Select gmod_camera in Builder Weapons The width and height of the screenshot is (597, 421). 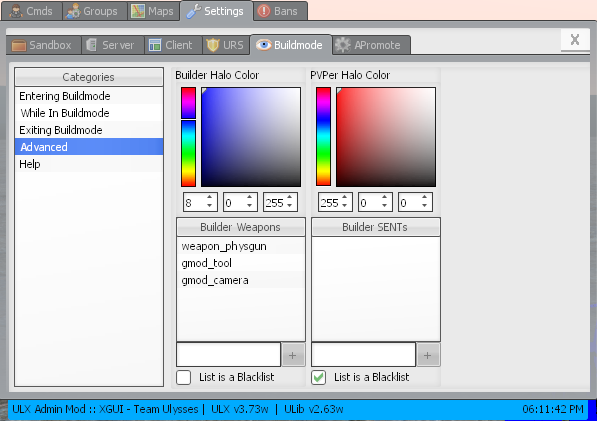(x=241, y=280)
